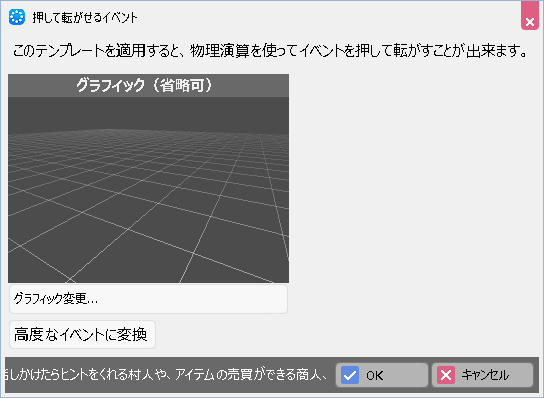Image resolution: width=544 pixels, height=398 pixels.
Task: Click the white X on the pink close button
Action: click(530, 23)
